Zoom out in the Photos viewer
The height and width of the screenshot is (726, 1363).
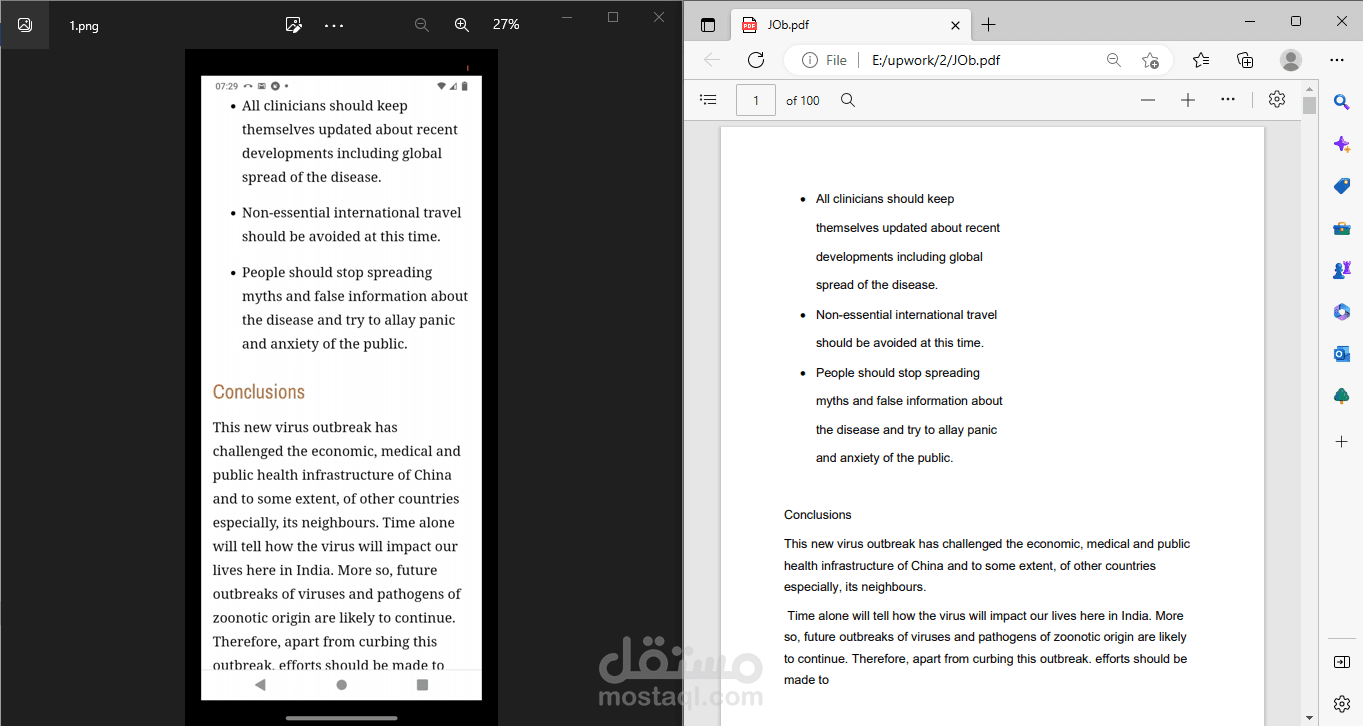[422, 25]
